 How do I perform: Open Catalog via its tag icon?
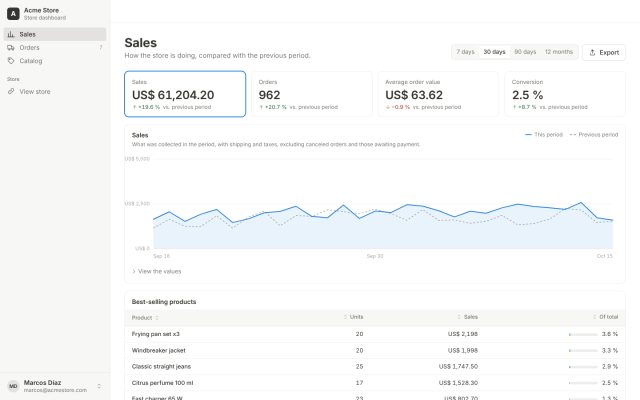11,61
